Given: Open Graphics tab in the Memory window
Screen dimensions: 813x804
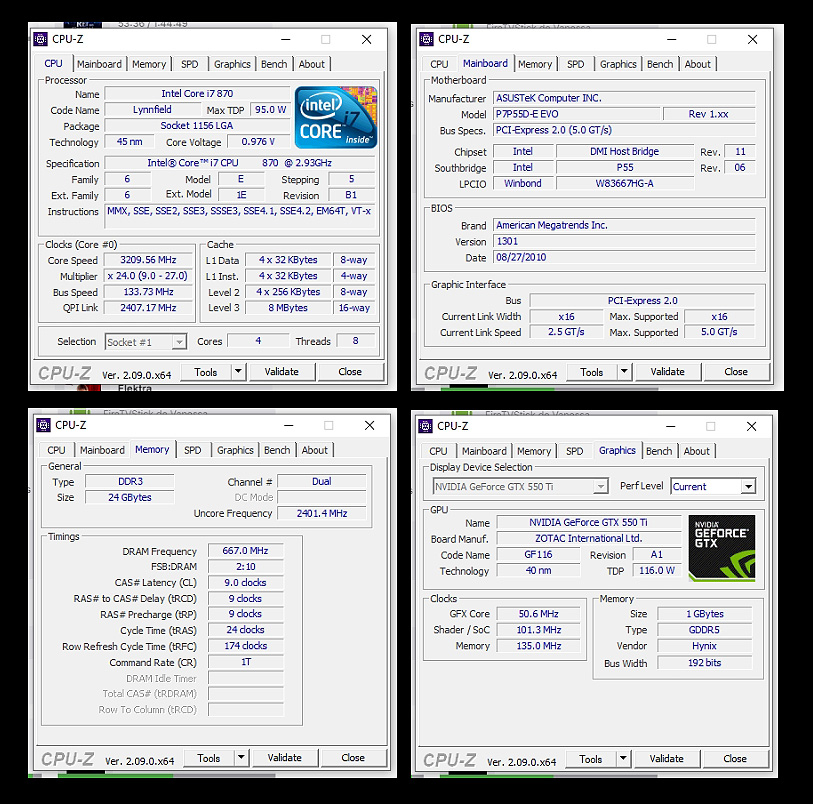Looking at the screenshot, I should (235, 450).
